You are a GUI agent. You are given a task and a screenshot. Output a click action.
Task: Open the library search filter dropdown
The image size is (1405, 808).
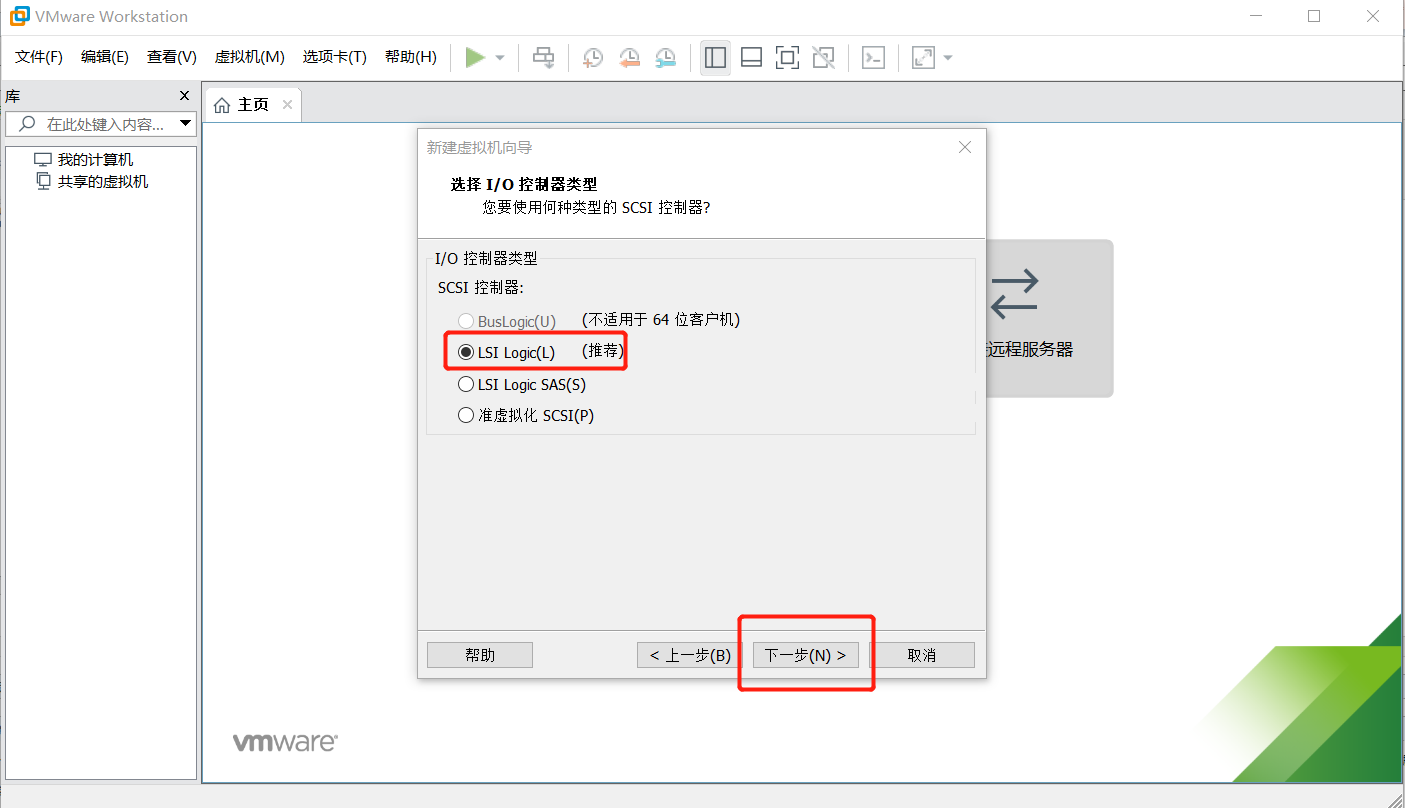coord(185,124)
